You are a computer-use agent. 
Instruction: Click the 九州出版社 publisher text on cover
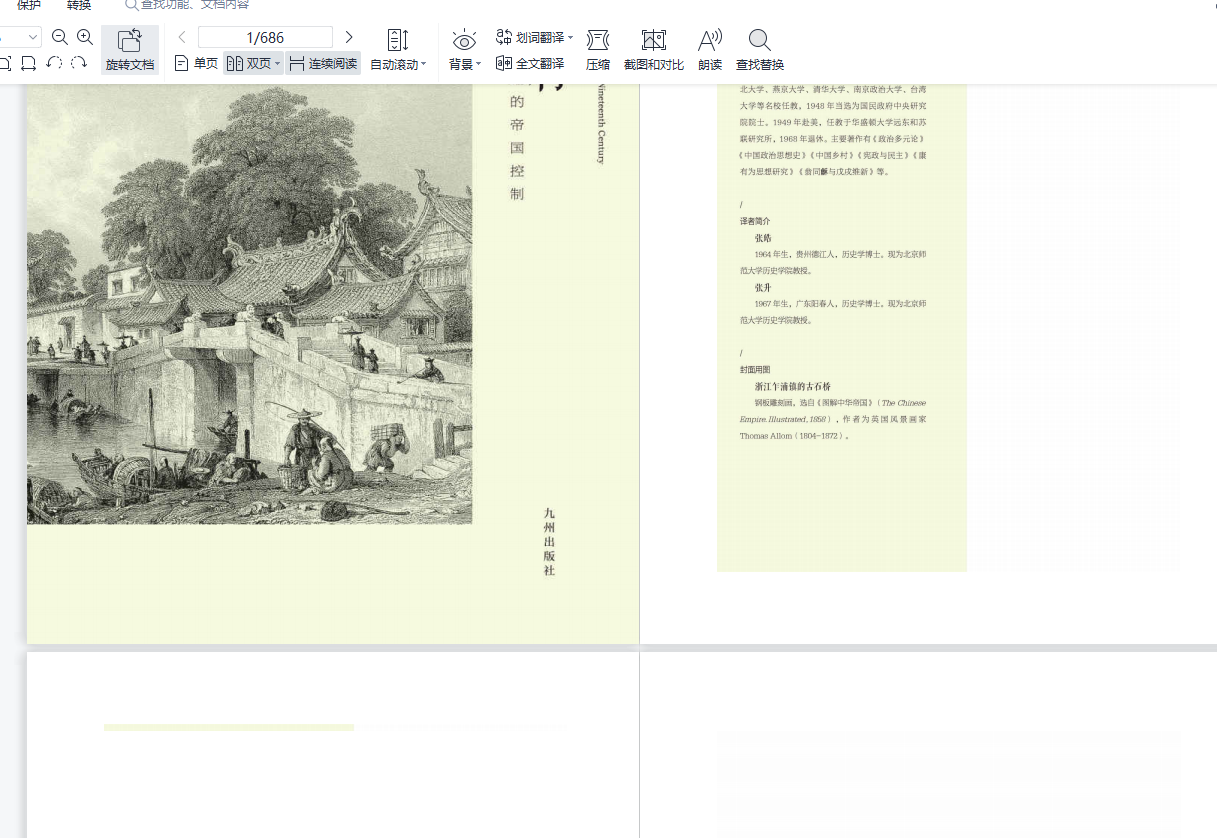(549, 541)
